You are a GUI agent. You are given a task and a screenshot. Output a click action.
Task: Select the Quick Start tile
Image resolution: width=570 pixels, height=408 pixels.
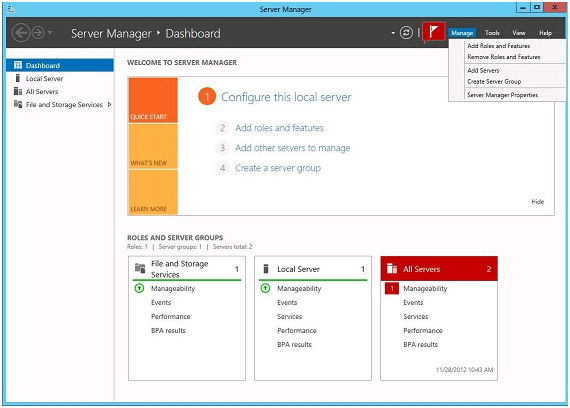pyautogui.click(x=153, y=100)
